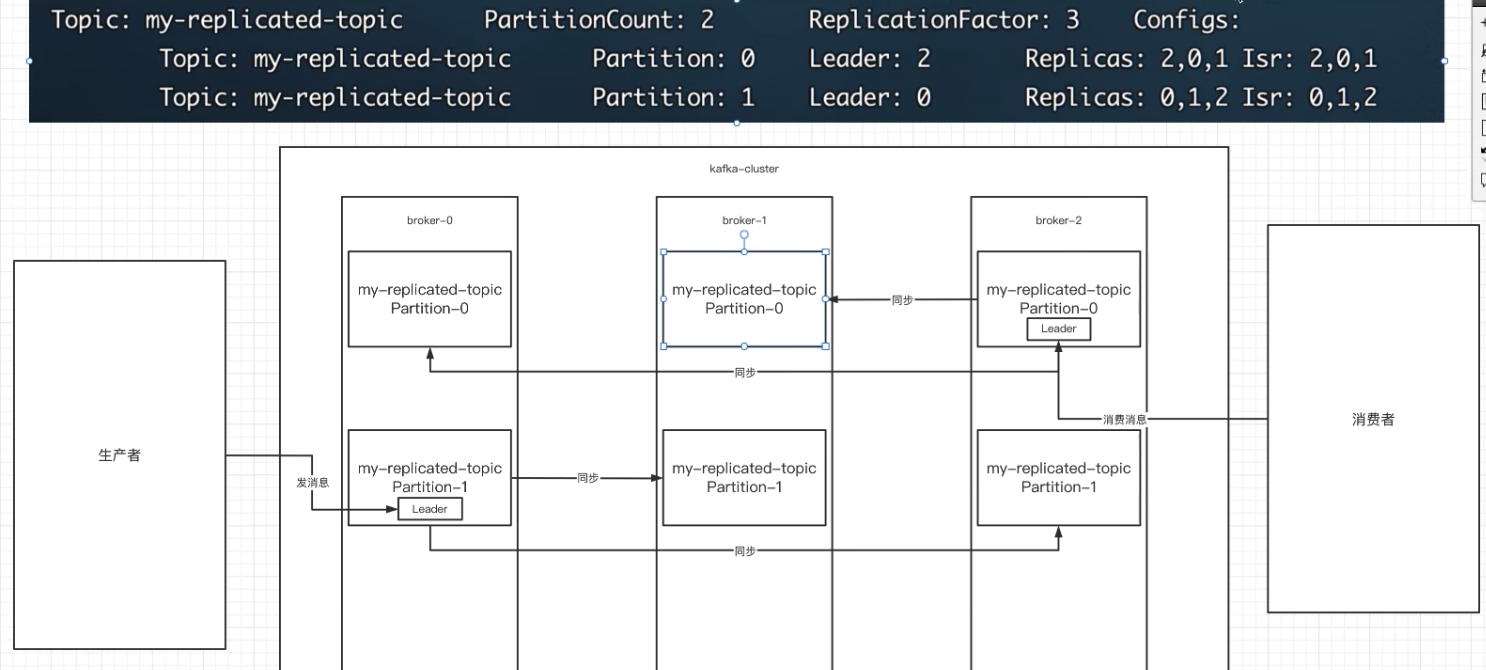Click "Replicas: 2,0,1" in terminal image

pos(1126,59)
